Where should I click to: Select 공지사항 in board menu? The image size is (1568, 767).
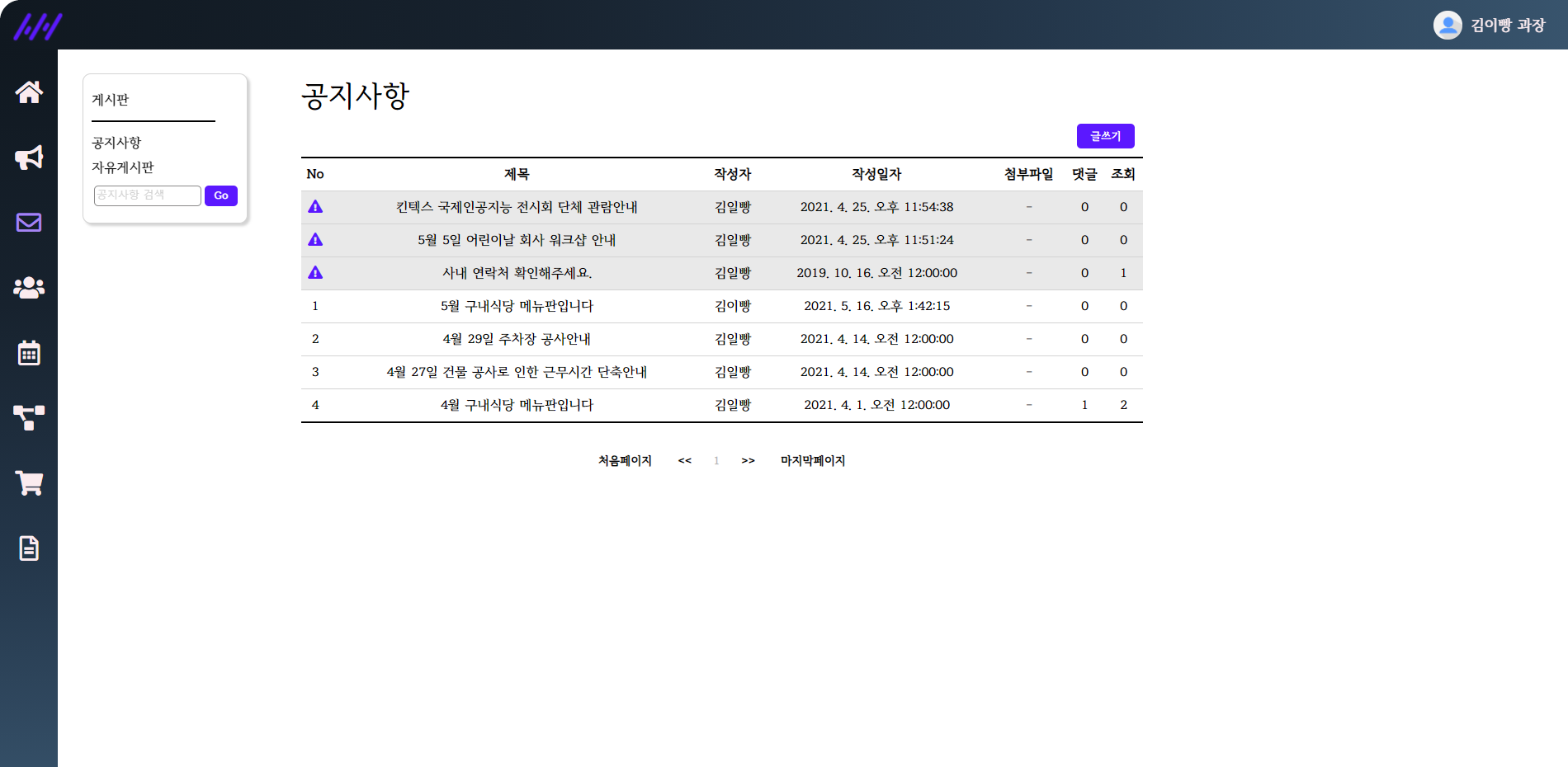(x=116, y=143)
